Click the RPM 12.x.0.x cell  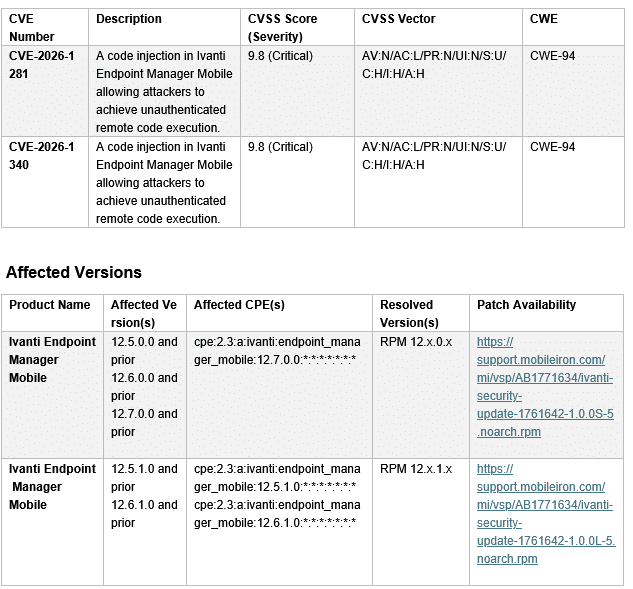click(416, 342)
